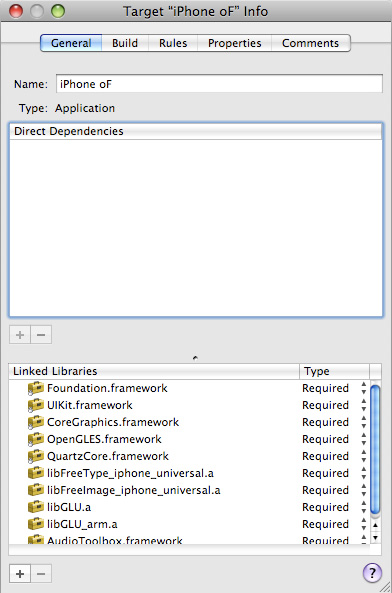Click the Linked Libraries column header
This screenshot has height=593, width=392.
coord(154,371)
